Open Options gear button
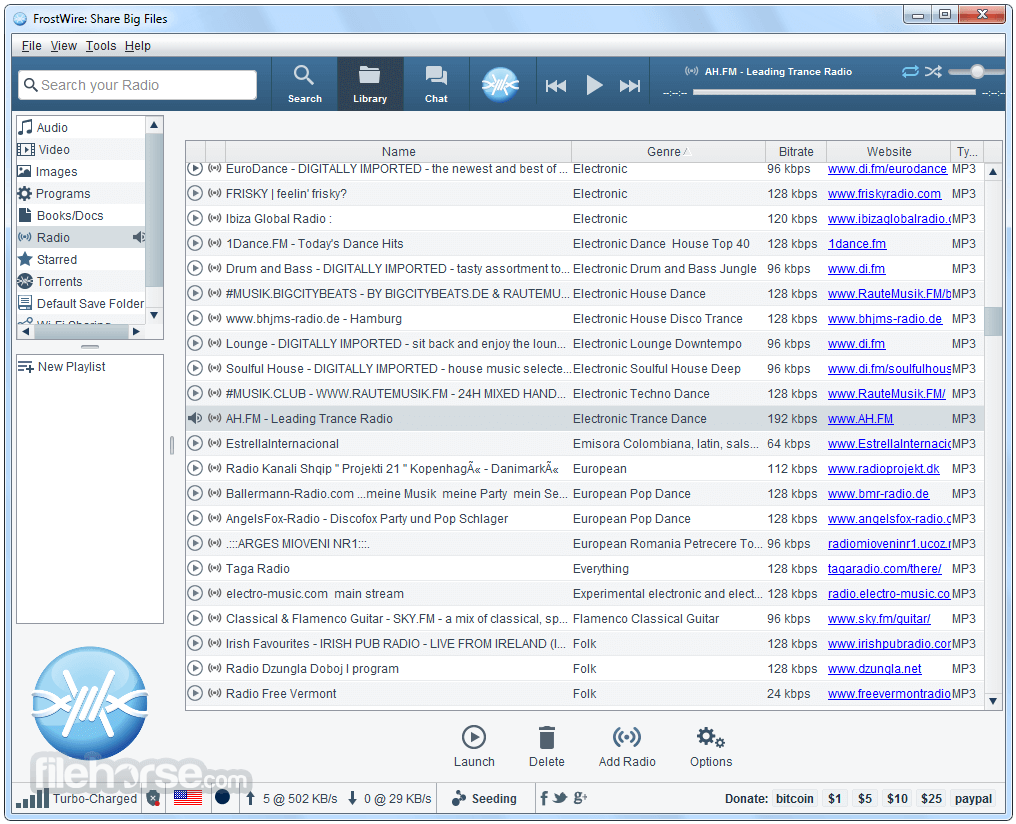This screenshot has height=824, width=1016. pyautogui.click(x=710, y=746)
